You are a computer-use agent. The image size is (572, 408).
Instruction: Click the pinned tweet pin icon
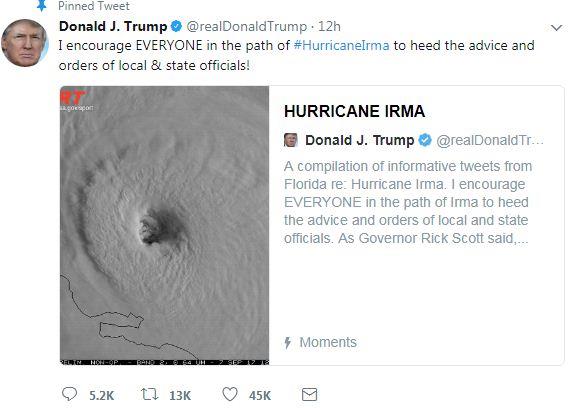tap(42, 5)
